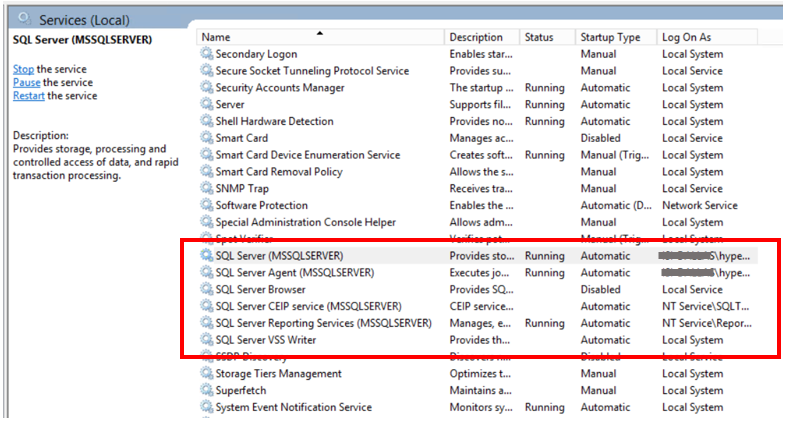Viewport: 795px width, 429px height.
Task: Click the SQL Server CEIP service icon
Action: (x=206, y=306)
